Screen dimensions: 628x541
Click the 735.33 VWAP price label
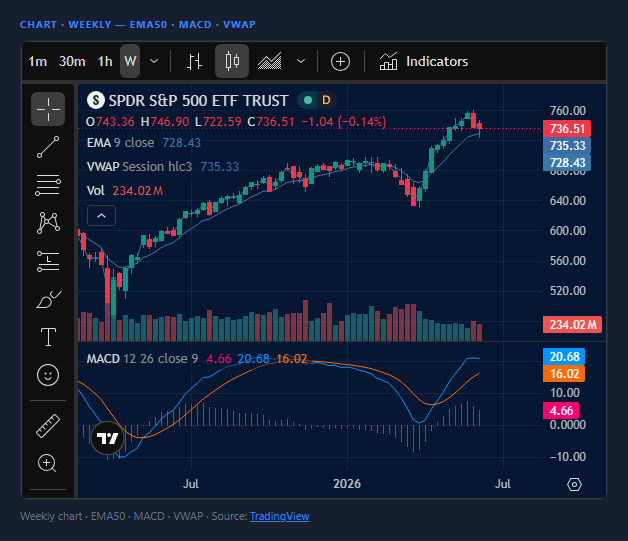(567, 146)
